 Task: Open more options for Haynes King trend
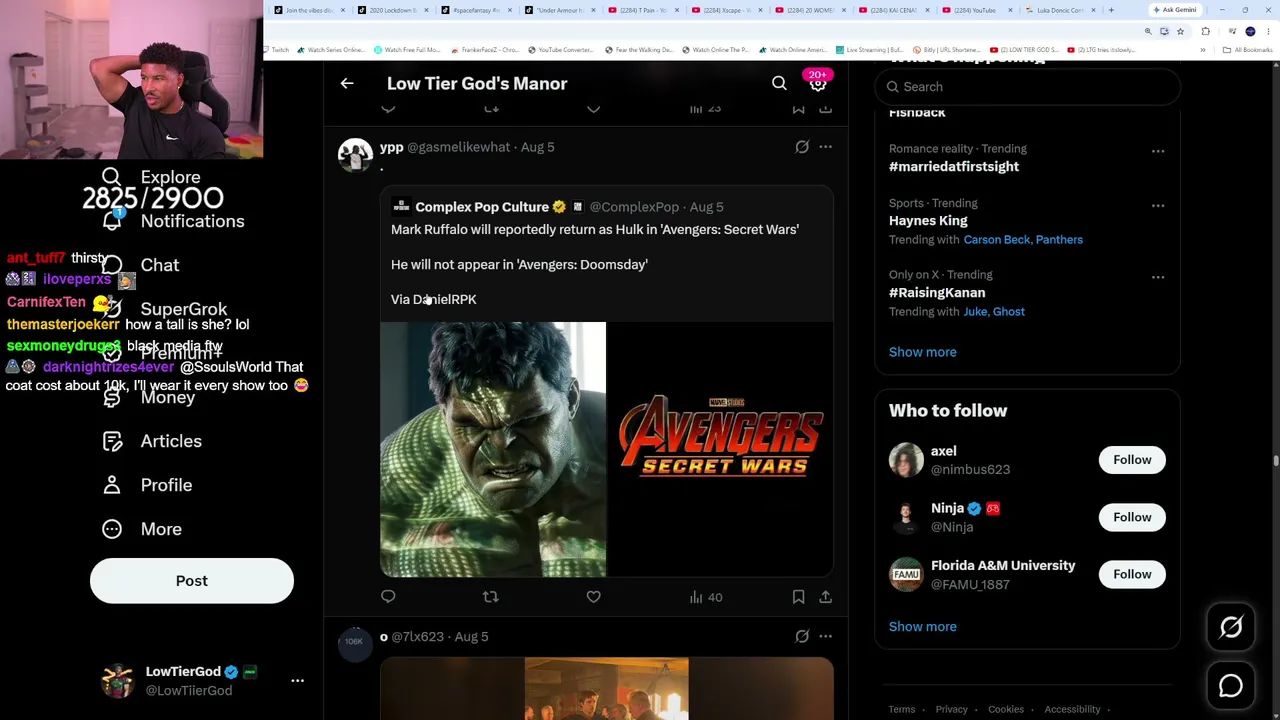point(1158,205)
